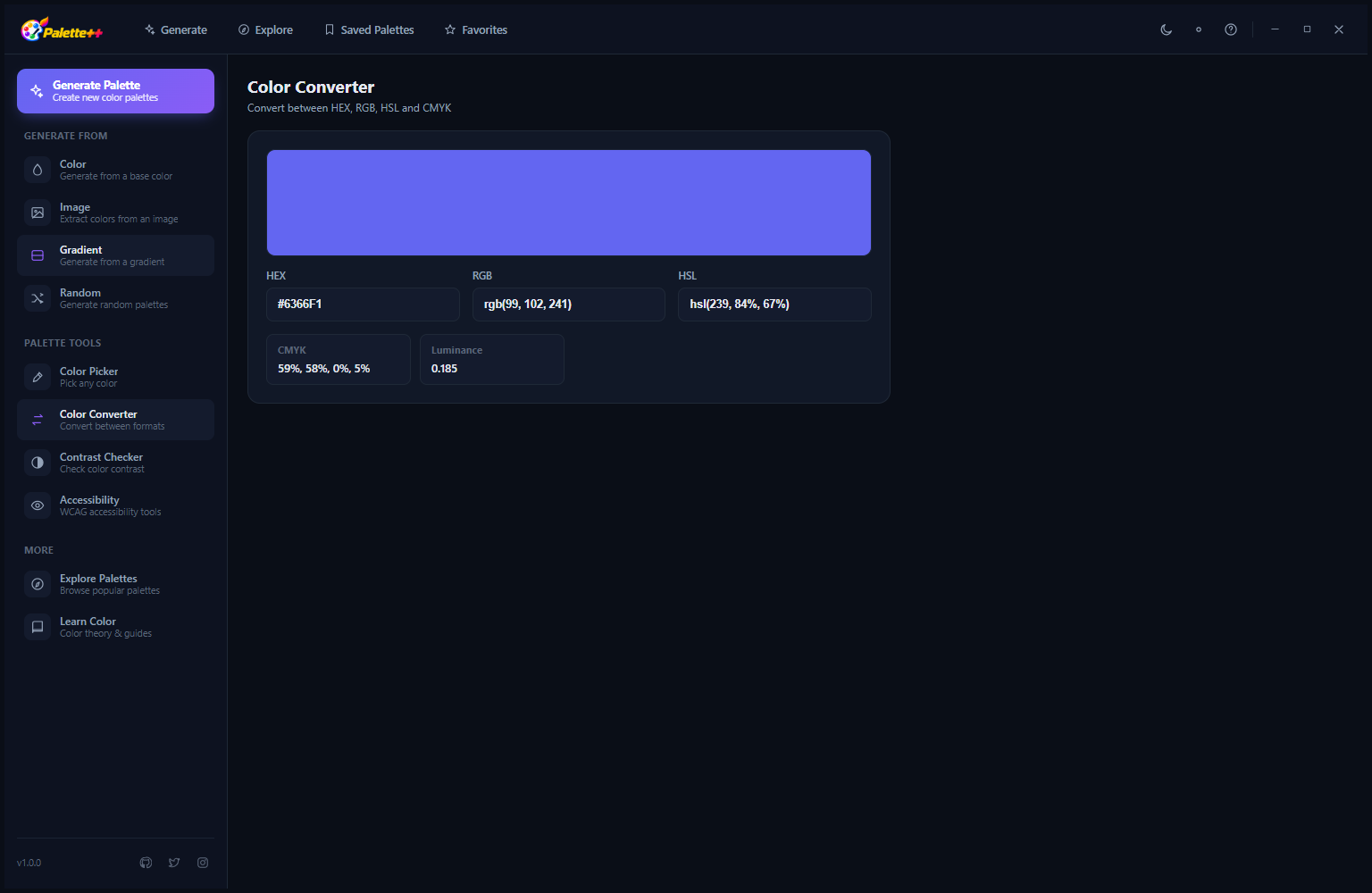Image resolution: width=1372 pixels, height=893 pixels.
Task: Click the Learn Color book icon
Action: coord(38,627)
